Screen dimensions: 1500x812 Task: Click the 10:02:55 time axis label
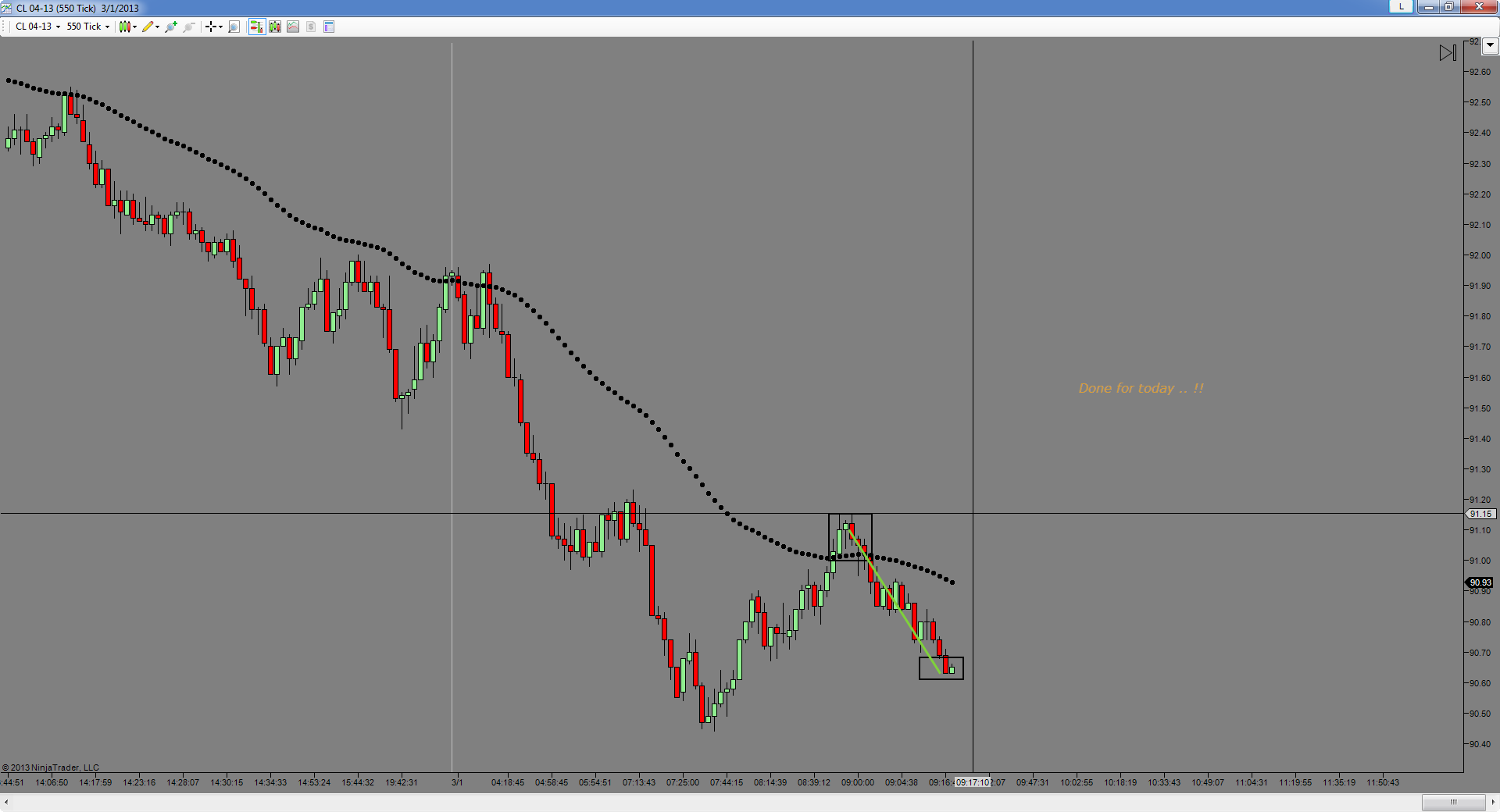click(x=1077, y=782)
